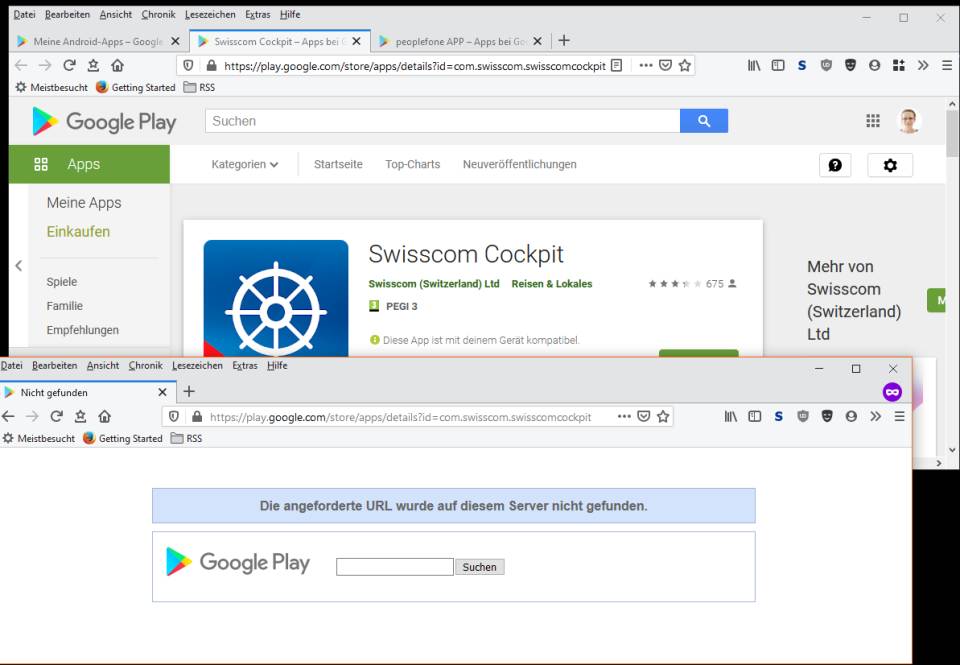Expand the toolbar overflow chevron in the Swisscom Cockpit window
Image resolution: width=960 pixels, height=665 pixels.
[x=923, y=66]
